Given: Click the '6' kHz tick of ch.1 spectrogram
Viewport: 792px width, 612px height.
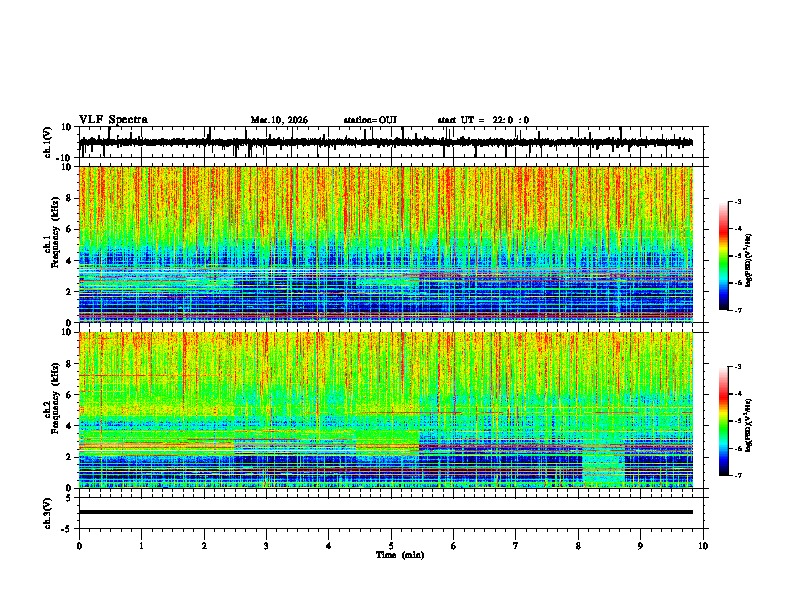Looking at the screenshot, I should click(x=70, y=230).
